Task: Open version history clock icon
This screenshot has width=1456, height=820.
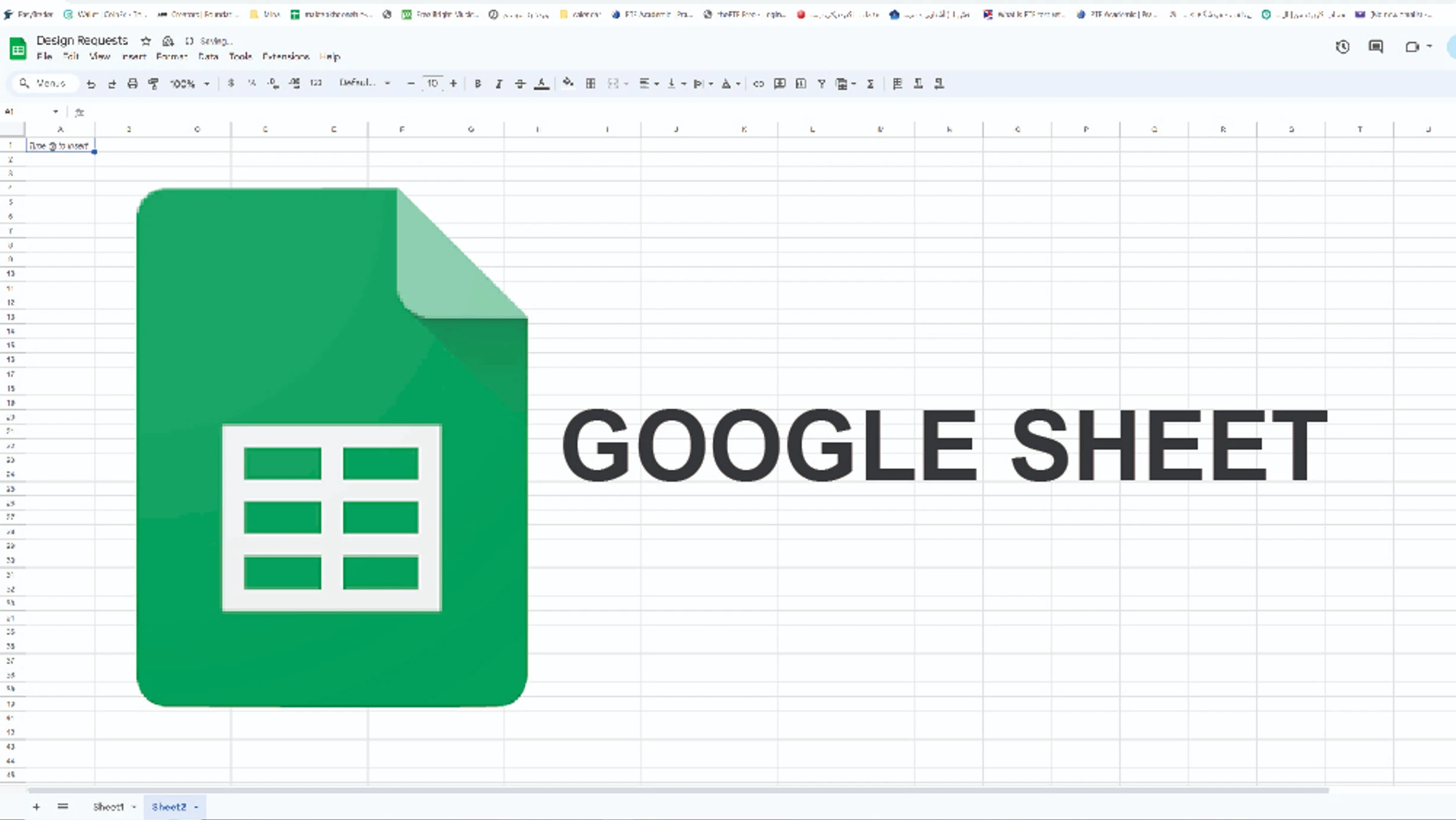Action: pos(1342,47)
